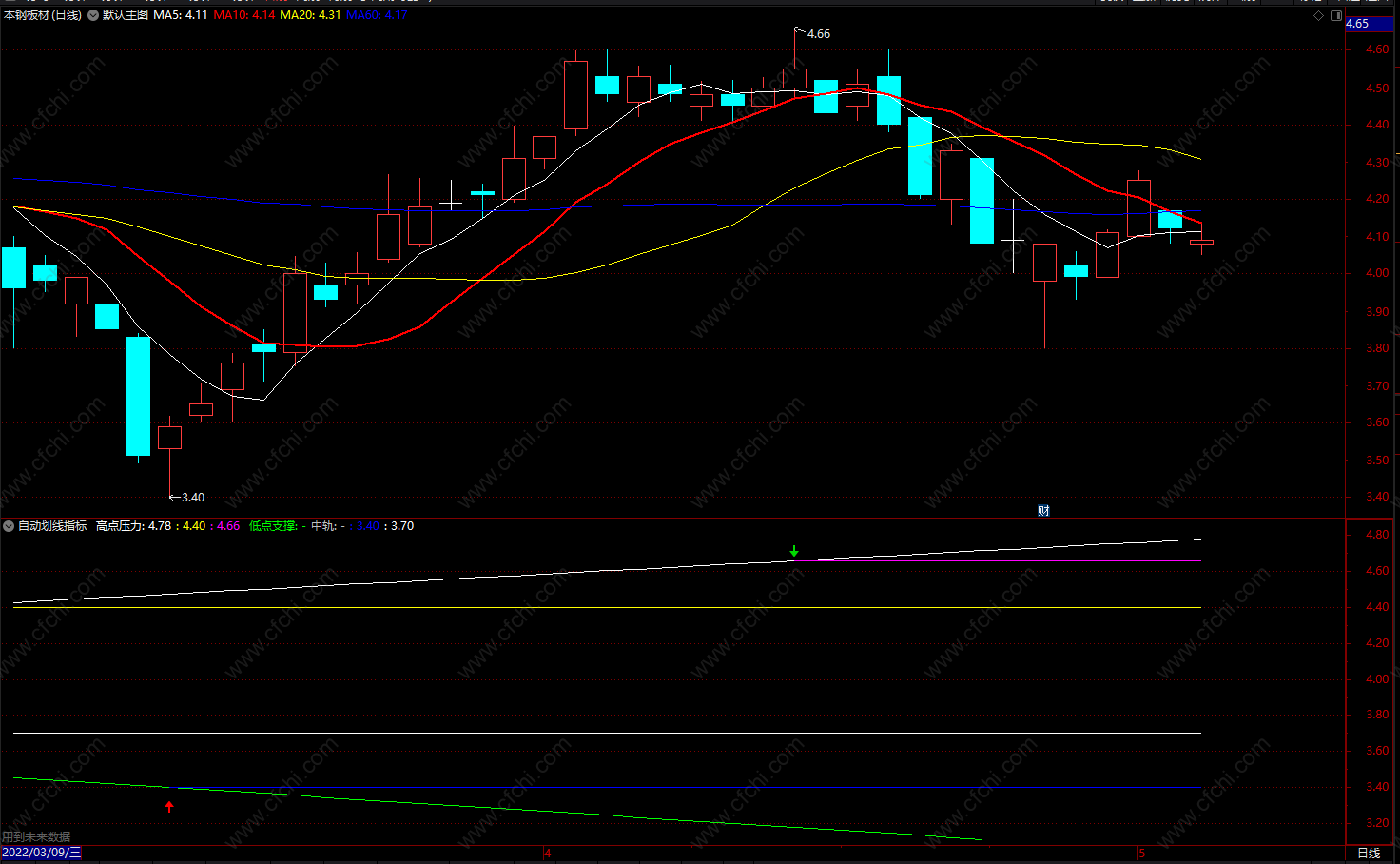Expand the 自动划线指标 indicator dropdown arrow

9,526
